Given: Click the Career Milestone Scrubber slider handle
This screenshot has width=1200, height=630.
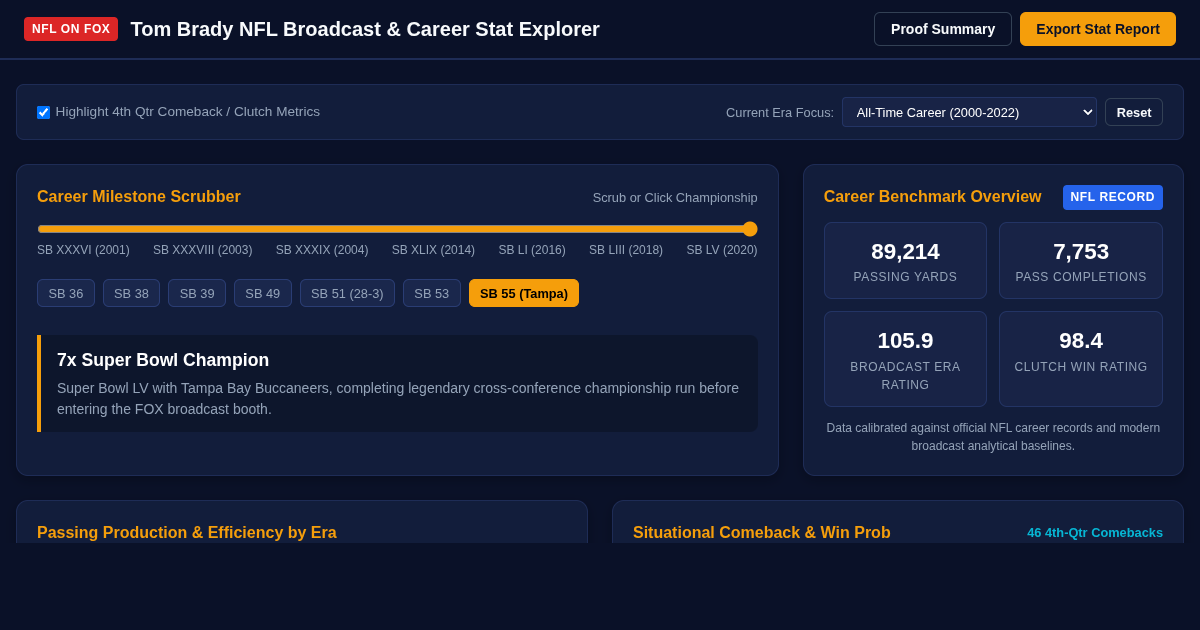Looking at the screenshot, I should click(750, 229).
